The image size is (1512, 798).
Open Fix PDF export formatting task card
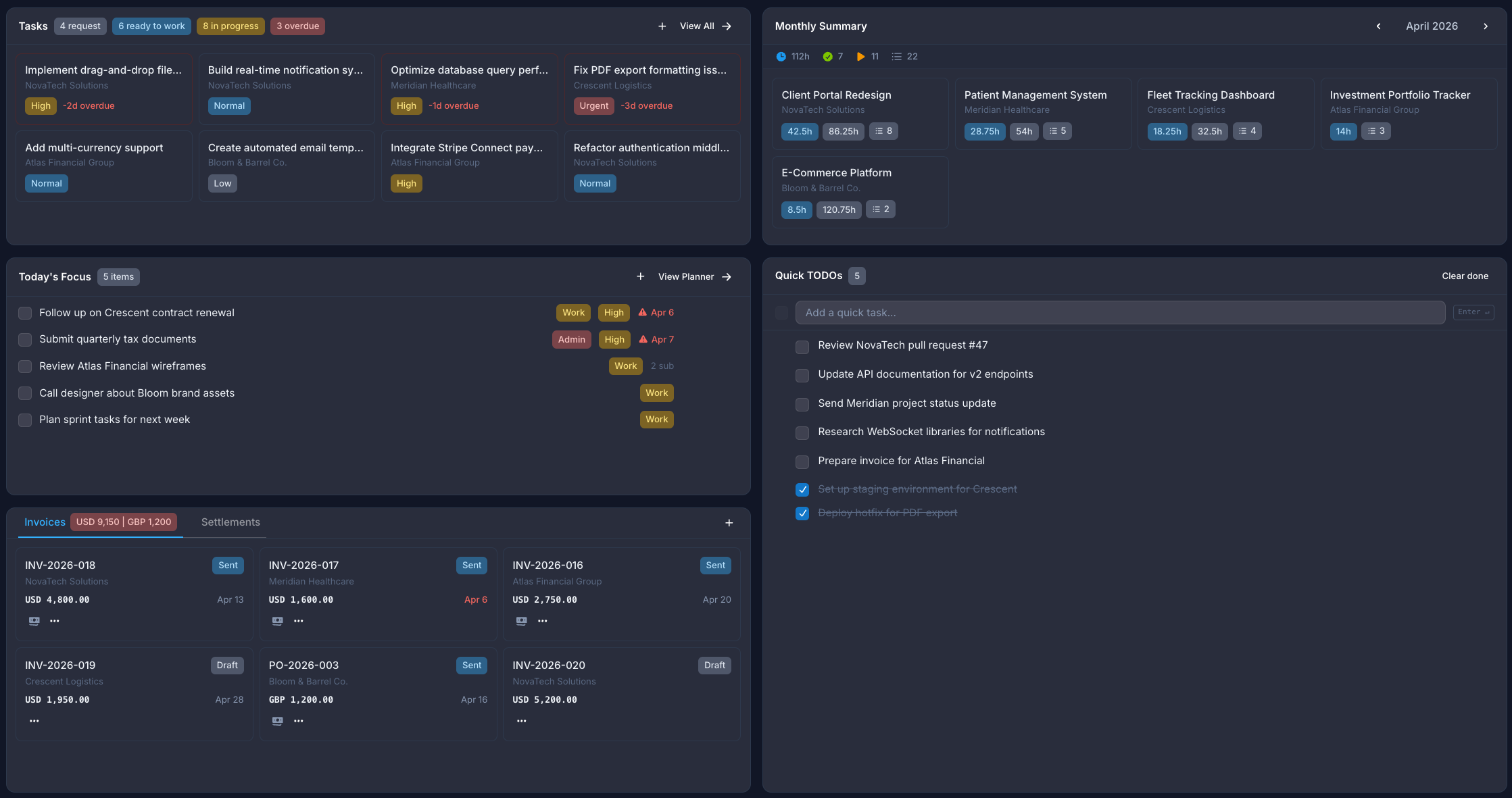click(x=652, y=89)
